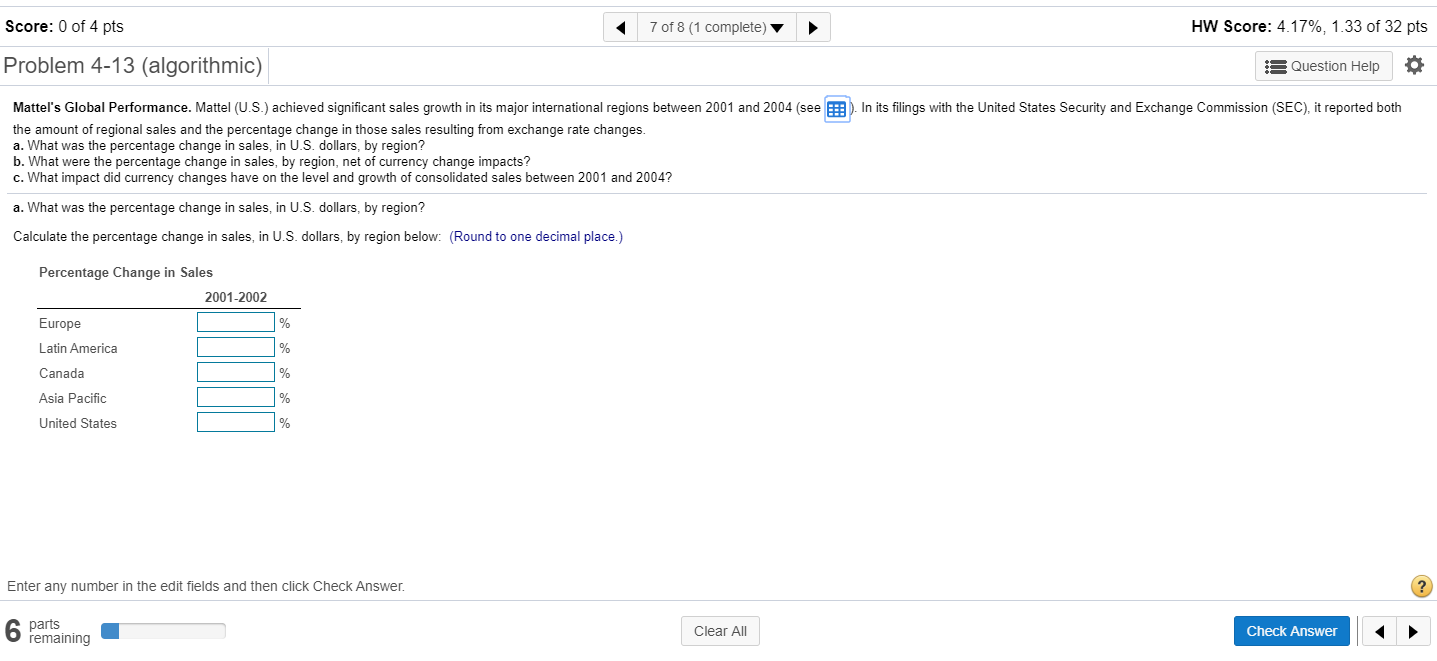Click the Question Help button
This screenshot has width=1437, height=661.
click(x=1323, y=65)
